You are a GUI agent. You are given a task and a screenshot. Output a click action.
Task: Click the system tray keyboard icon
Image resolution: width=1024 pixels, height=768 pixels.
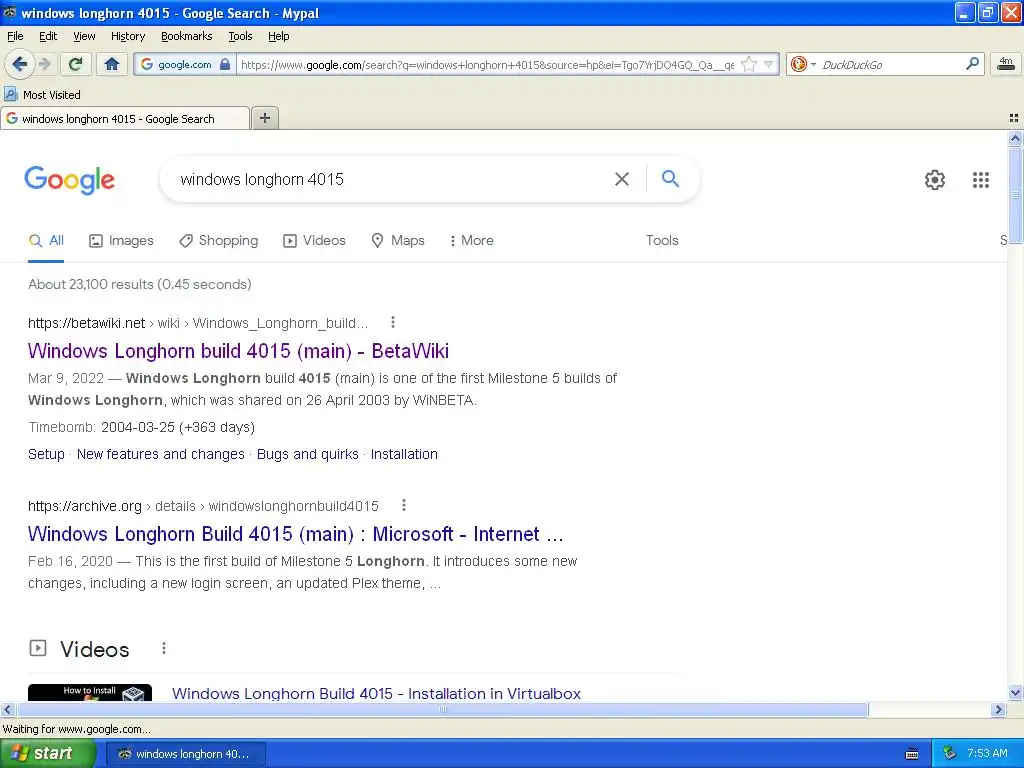(x=912, y=754)
